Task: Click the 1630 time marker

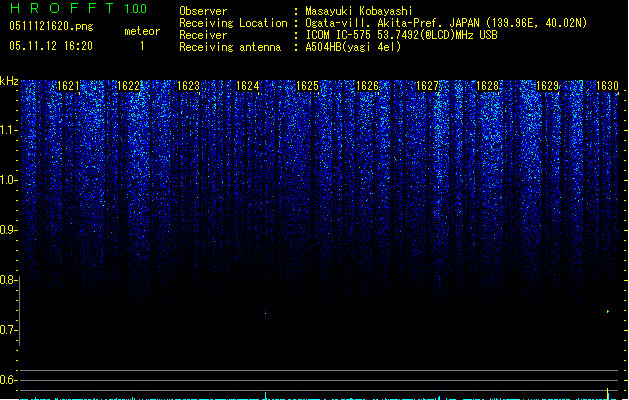Action: 607,85
